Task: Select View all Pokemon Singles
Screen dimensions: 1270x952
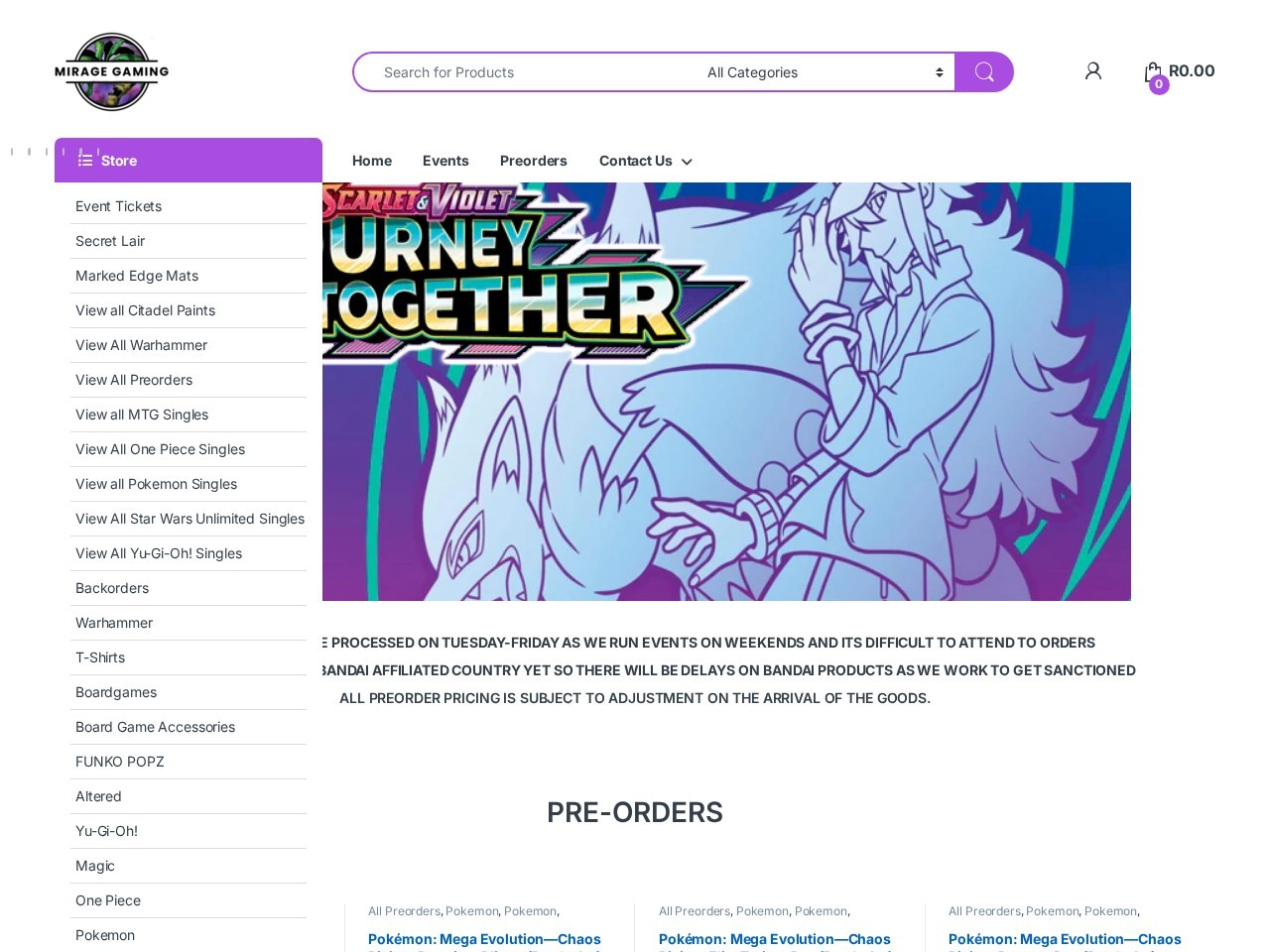Action: coord(156,484)
